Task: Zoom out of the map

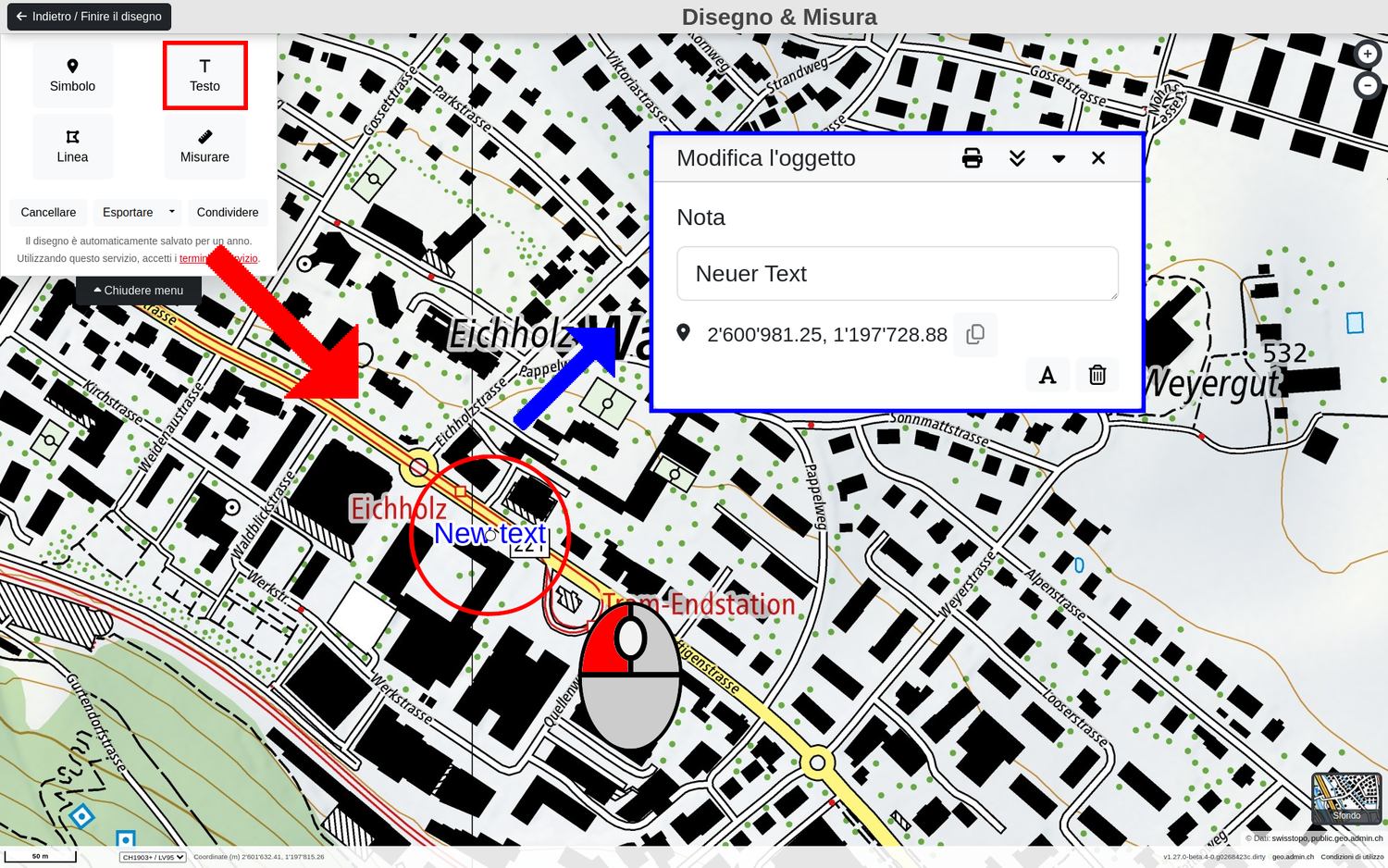Action: point(1367,86)
